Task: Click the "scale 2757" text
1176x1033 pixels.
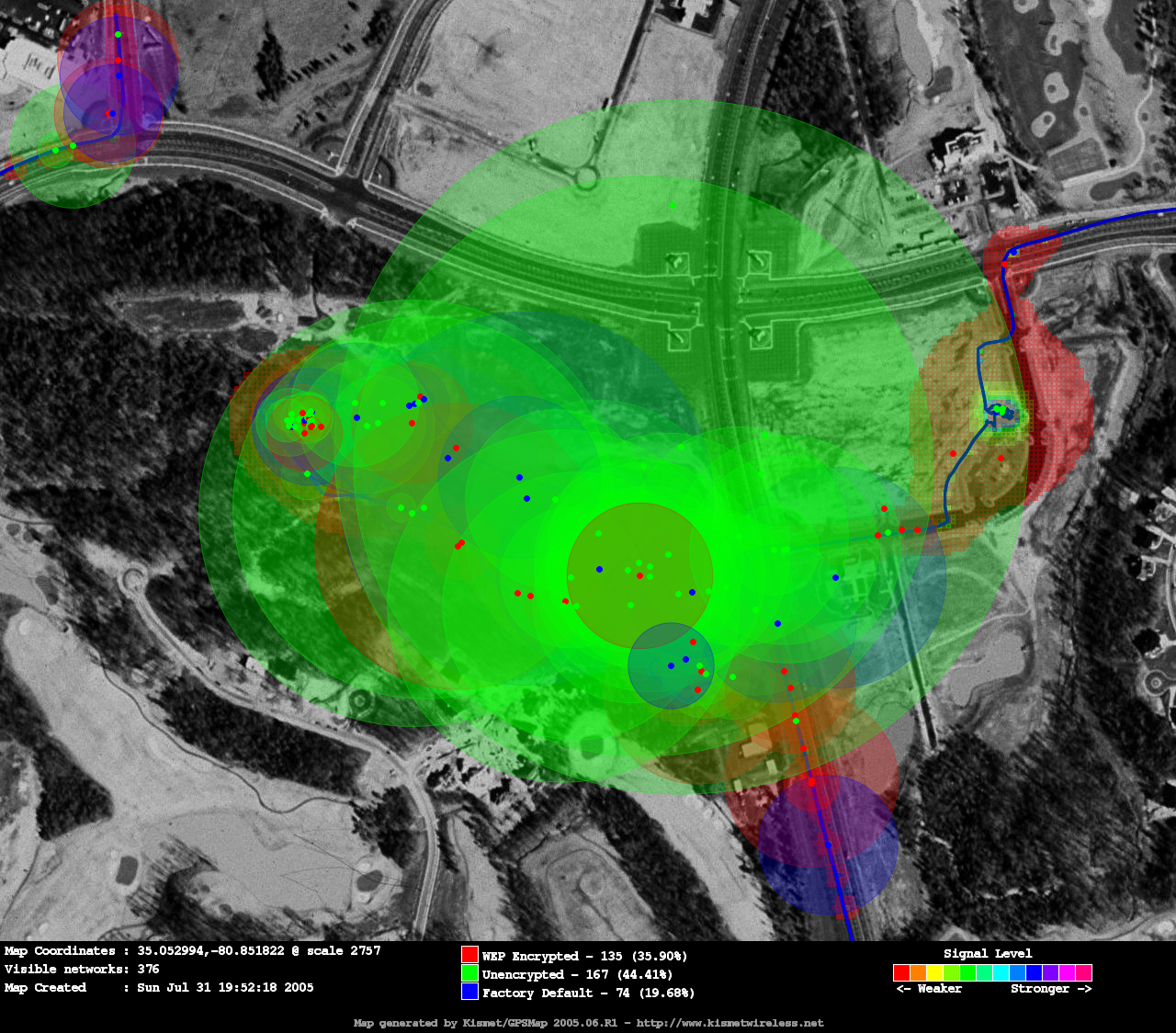Action: [344, 951]
